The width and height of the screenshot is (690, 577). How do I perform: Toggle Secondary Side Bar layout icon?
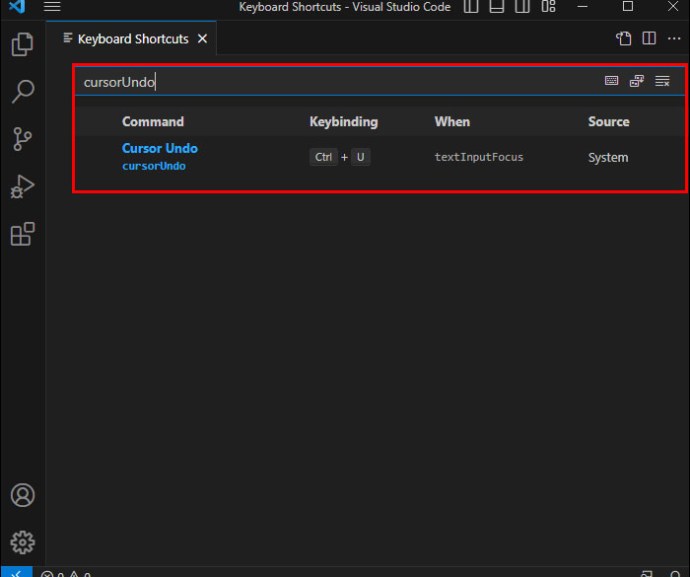(x=522, y=7)
